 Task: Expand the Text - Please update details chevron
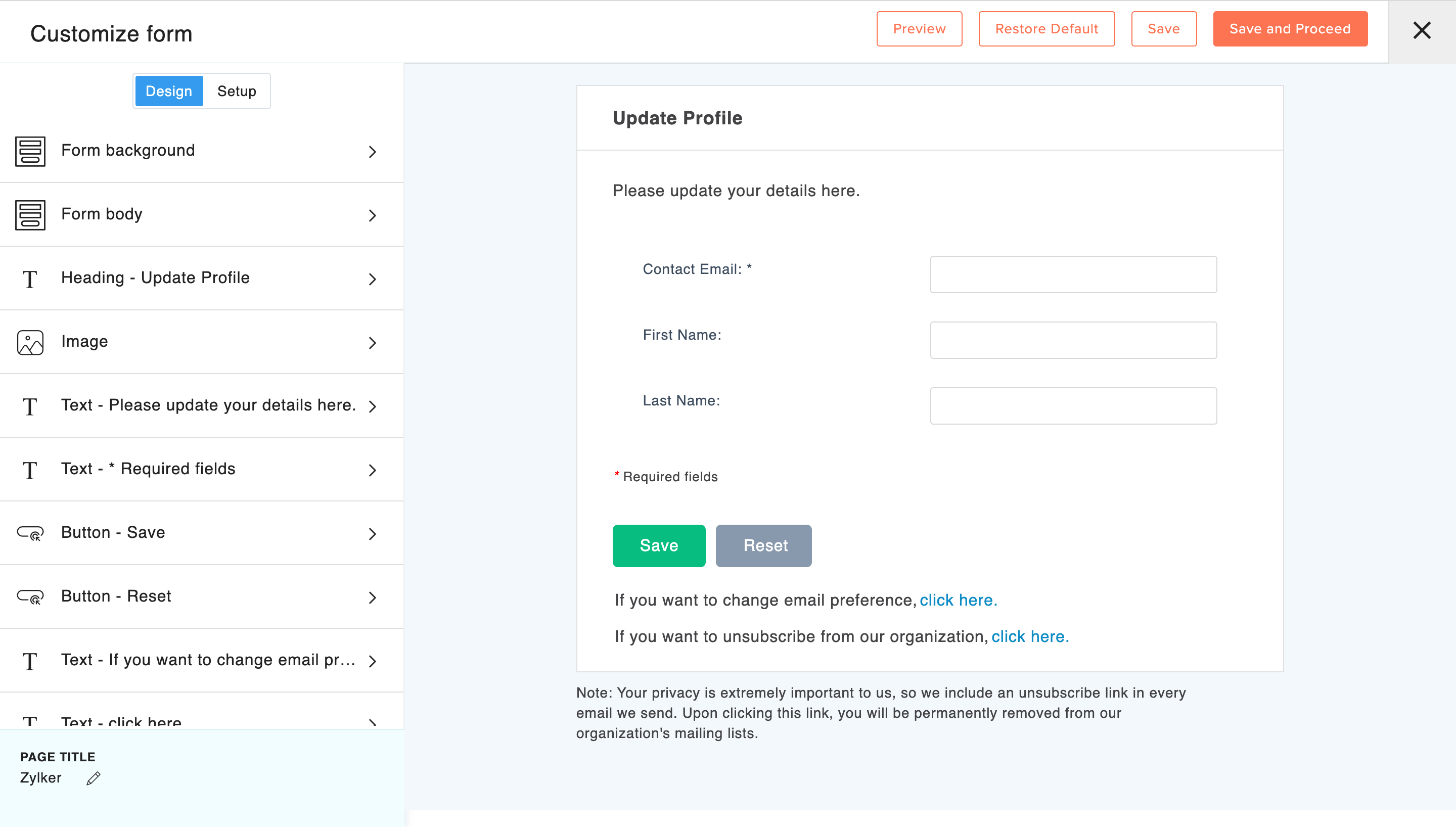pos(373,406)
